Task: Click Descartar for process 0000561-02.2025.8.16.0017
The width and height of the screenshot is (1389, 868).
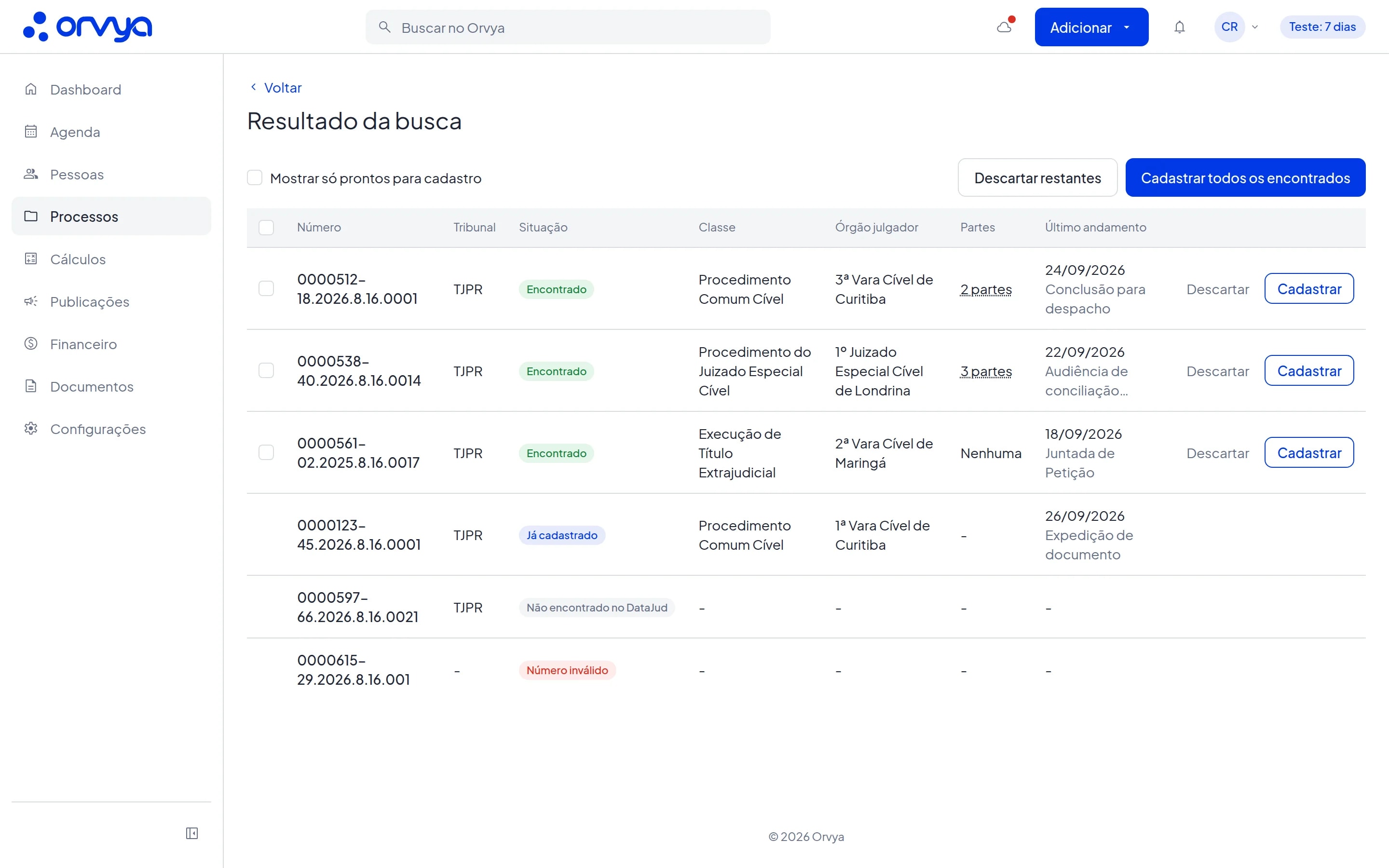Action: point(1217,453)
